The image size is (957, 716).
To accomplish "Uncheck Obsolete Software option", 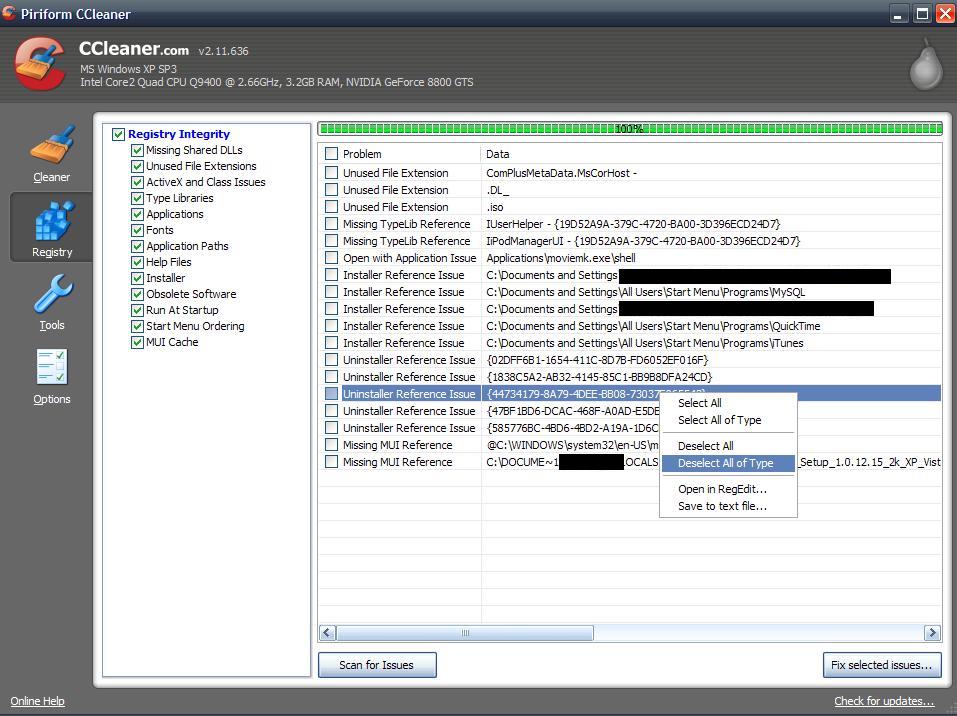I will pyautogui.click(x=137, y=294).
